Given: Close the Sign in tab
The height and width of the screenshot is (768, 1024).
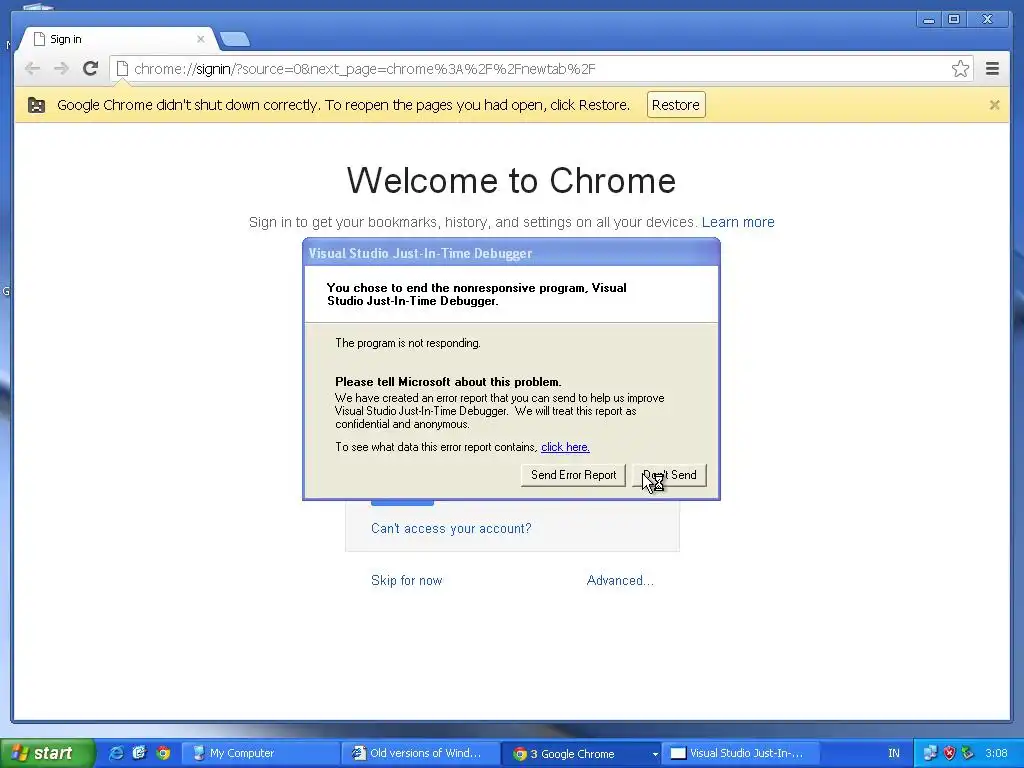Looking at the screenshot, I should tap(200, 39).
